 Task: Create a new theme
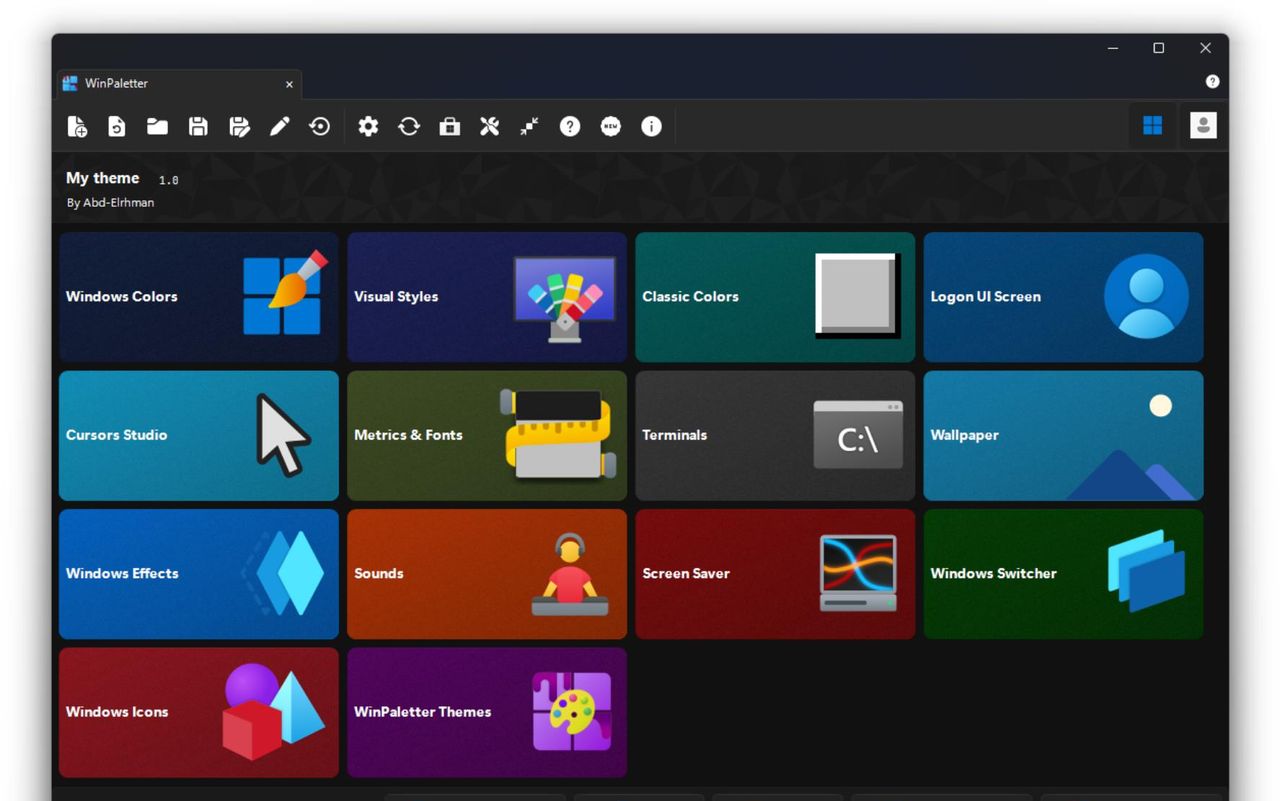tap(77, 126)
